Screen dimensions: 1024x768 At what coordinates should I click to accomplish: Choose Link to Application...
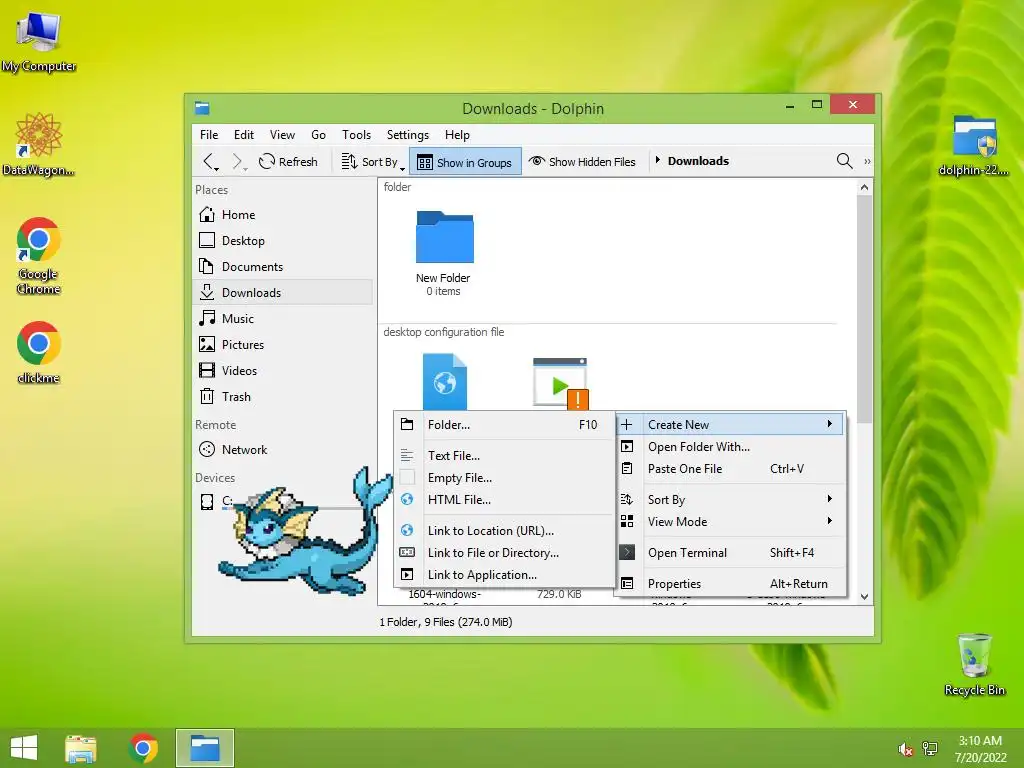click(x=504, y=575)
